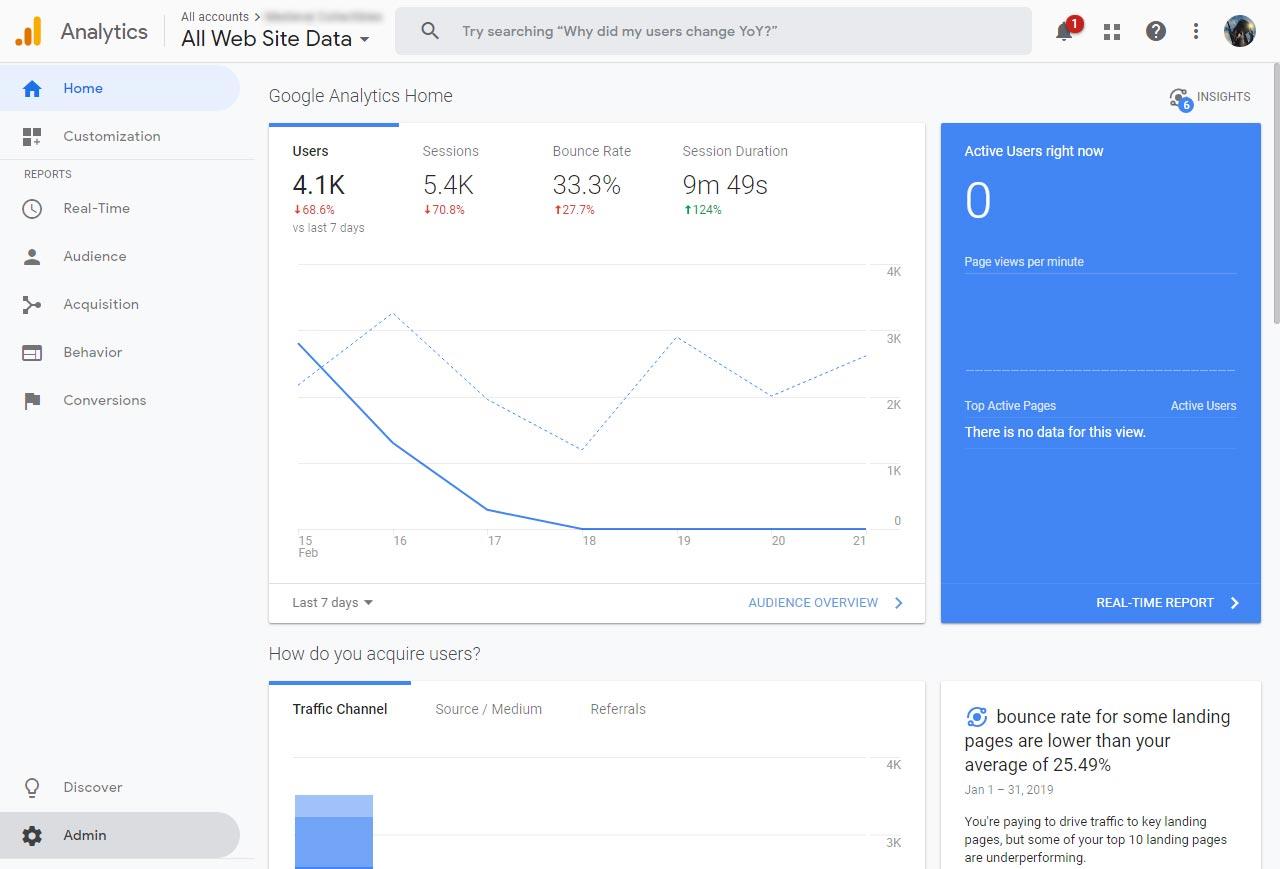Switch to the Source / Medium tab
This screenshot has height=869, width=1280.
tap(489, 709)
